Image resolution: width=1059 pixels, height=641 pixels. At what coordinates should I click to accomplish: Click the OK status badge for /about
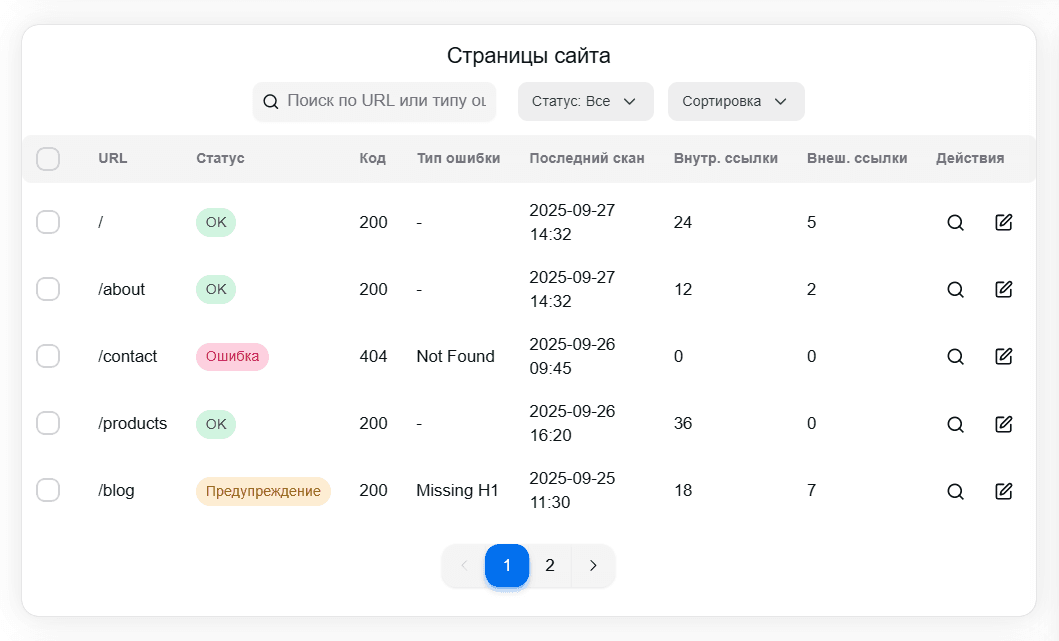(x=215, y=289)
